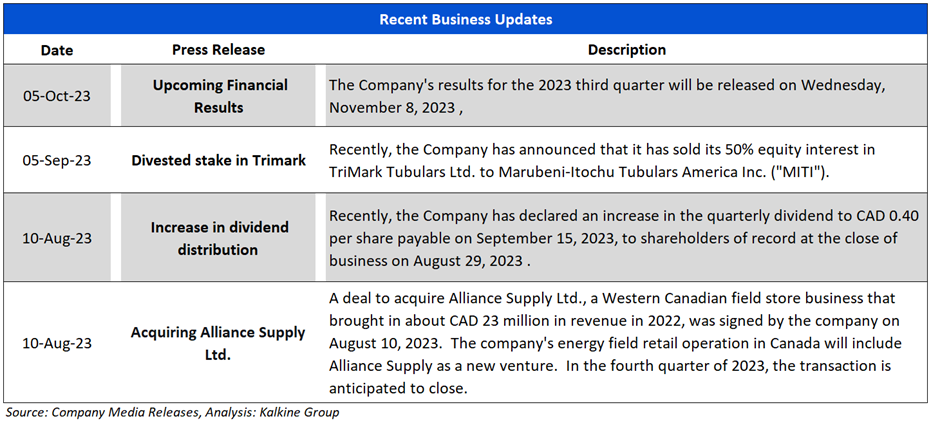Click the Description column header

[626, 50]
